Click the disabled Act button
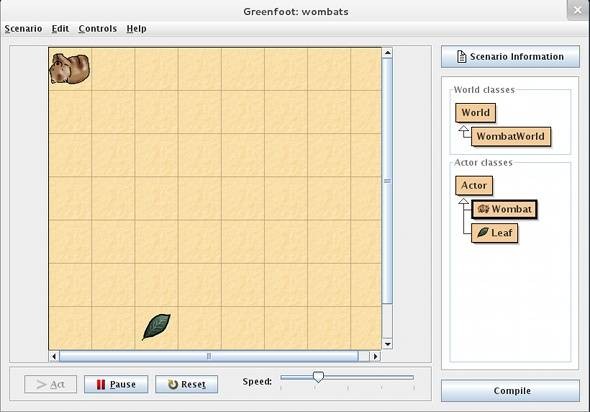Image resolution: width=590 pixels, height=412 pixels. coord(50,384)
